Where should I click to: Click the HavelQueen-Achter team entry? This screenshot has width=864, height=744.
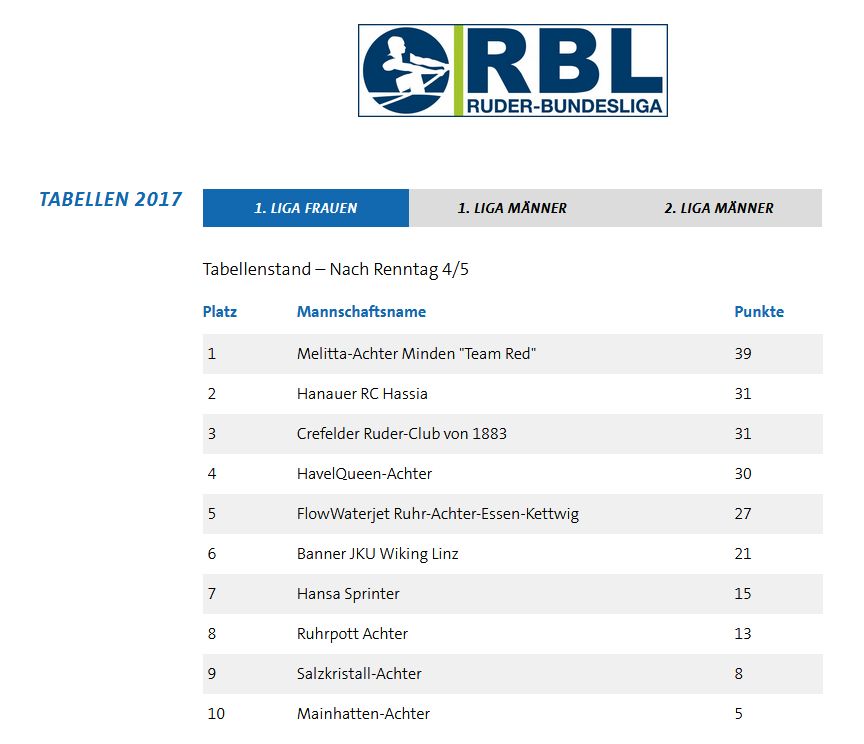pyautogui.click(x=364, y=474)
